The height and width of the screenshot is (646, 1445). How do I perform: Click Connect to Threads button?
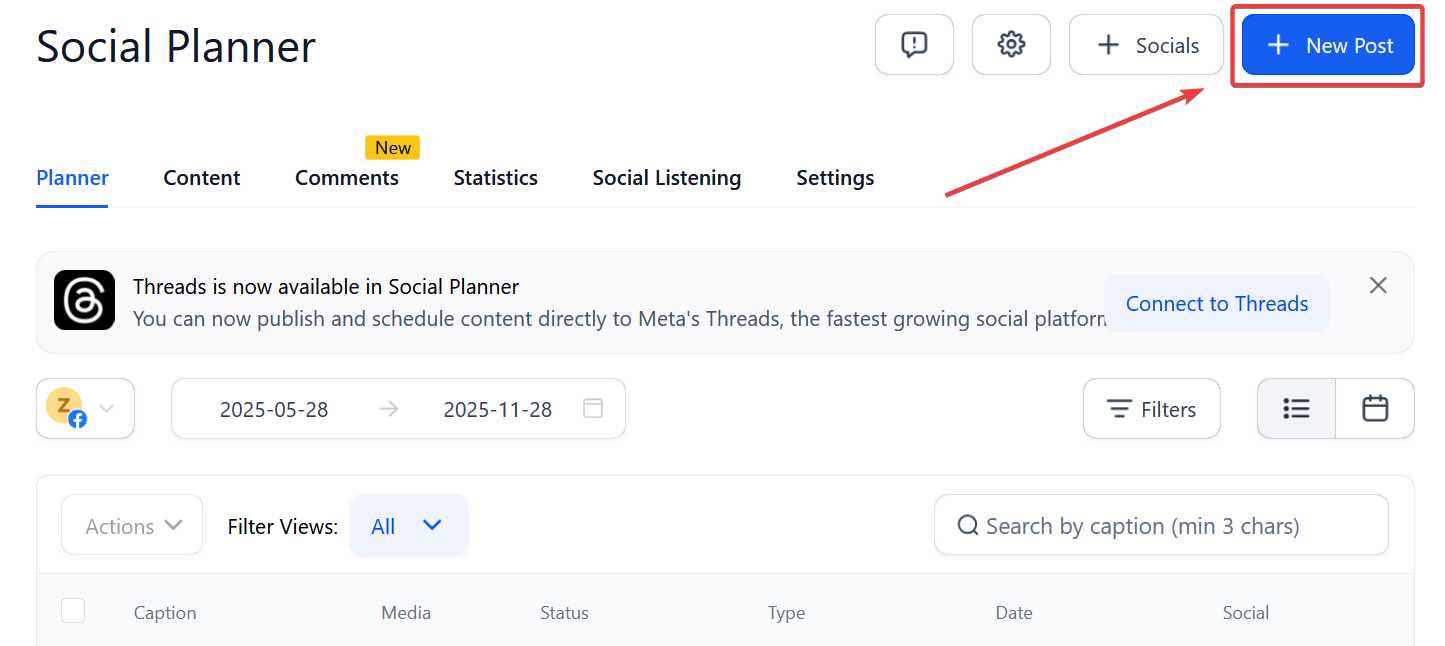[x=1216, y=304]
